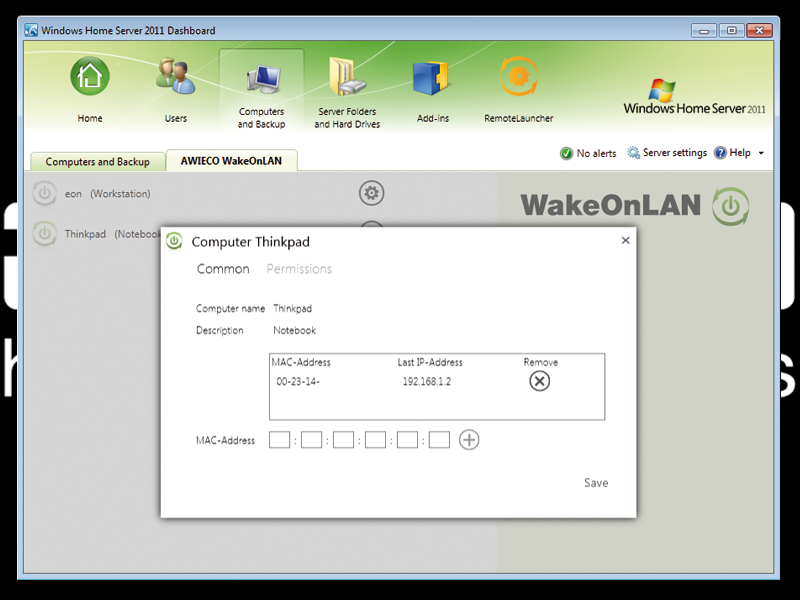
Task: Click the Dashboard window title icon
Action: pos(31,30)
